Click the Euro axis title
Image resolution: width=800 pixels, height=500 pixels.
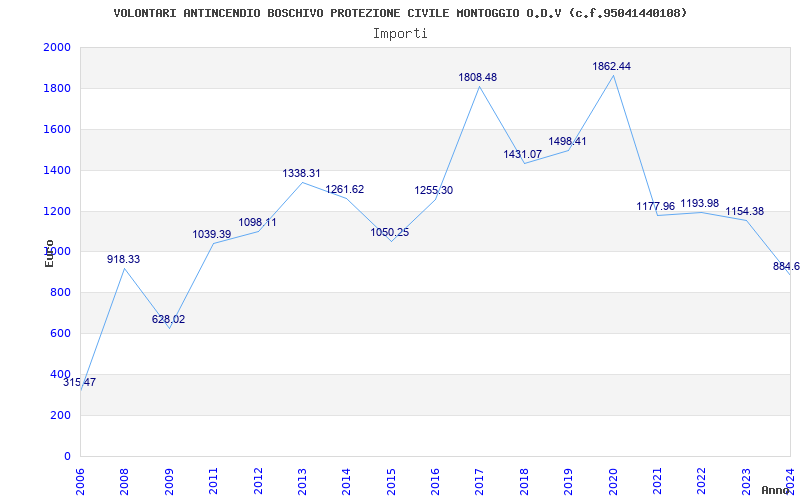click(49, 253)
